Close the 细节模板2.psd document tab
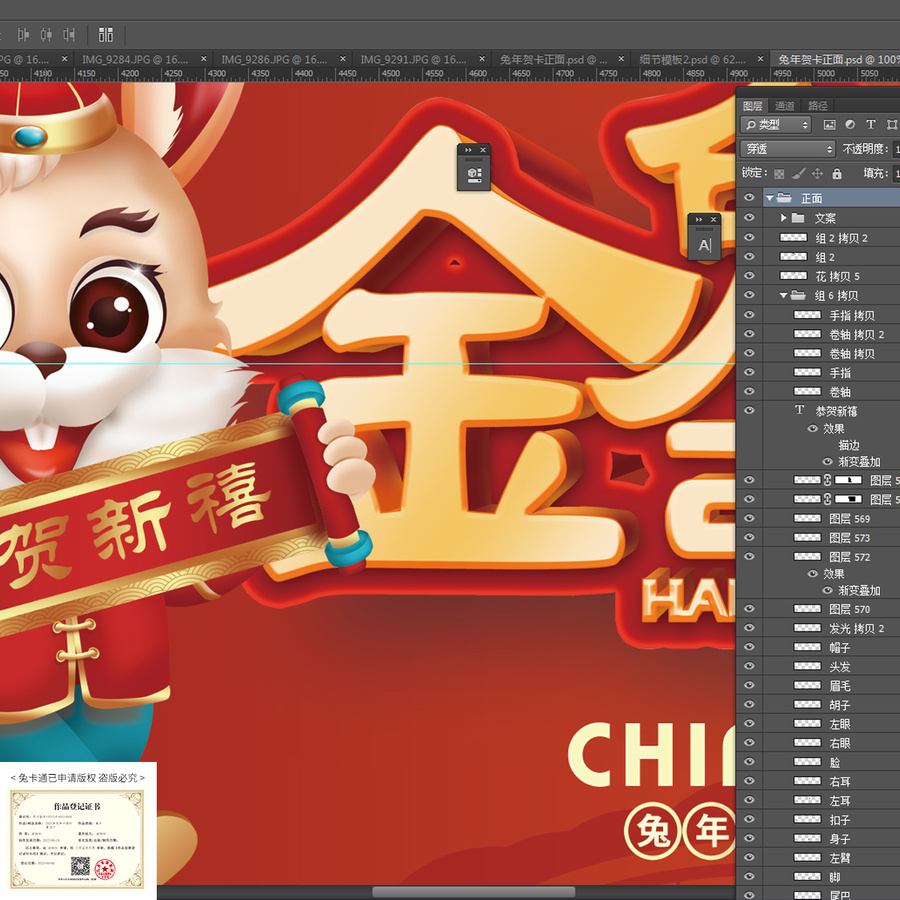The height and width of the screenshot is (900, 900). tap(761, 59)
